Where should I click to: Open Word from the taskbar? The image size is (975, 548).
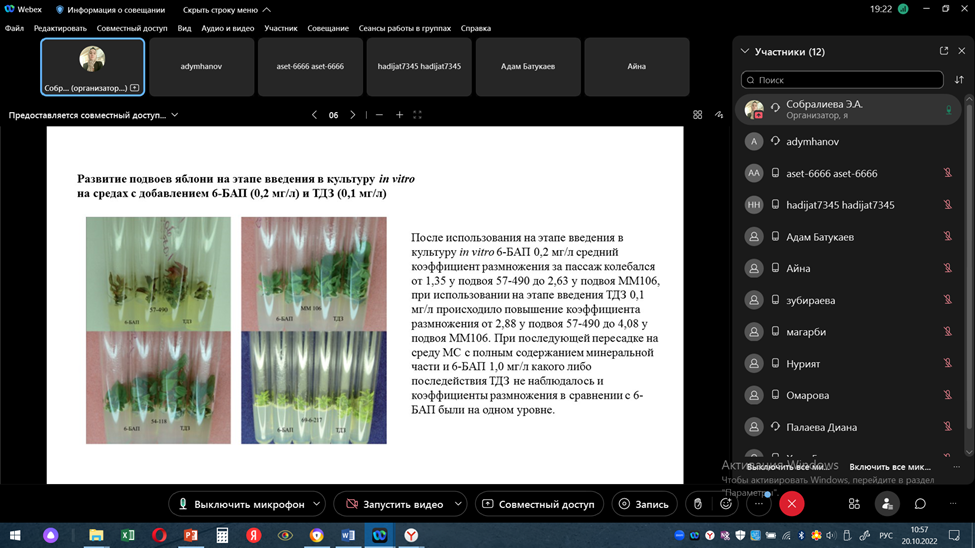[x=348, y=535]
